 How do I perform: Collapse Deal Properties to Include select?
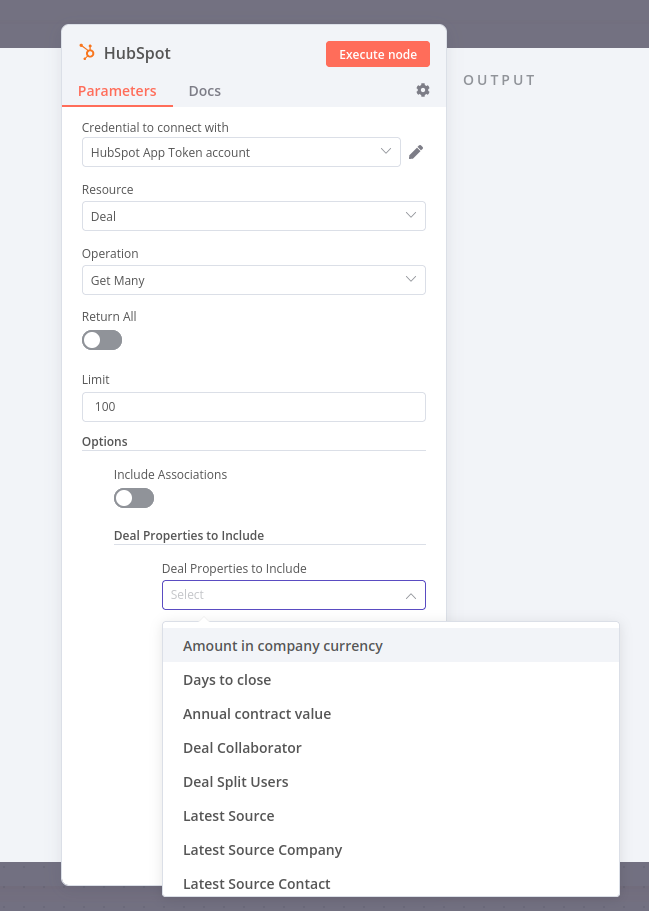410,595
